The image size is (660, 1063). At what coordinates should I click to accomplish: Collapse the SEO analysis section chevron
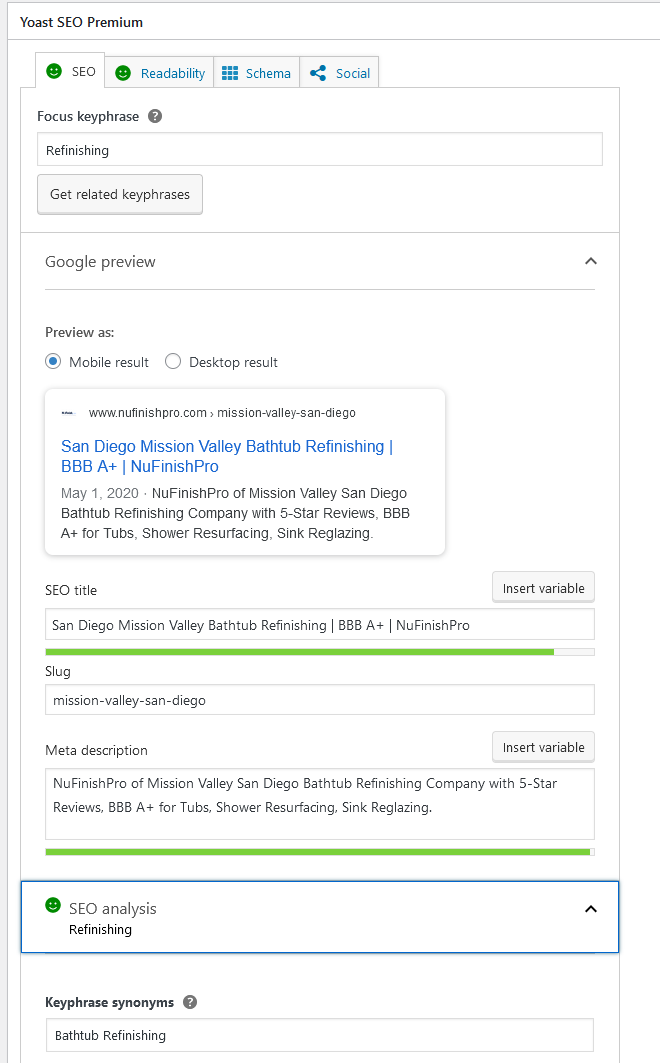[x=591, y=909]
